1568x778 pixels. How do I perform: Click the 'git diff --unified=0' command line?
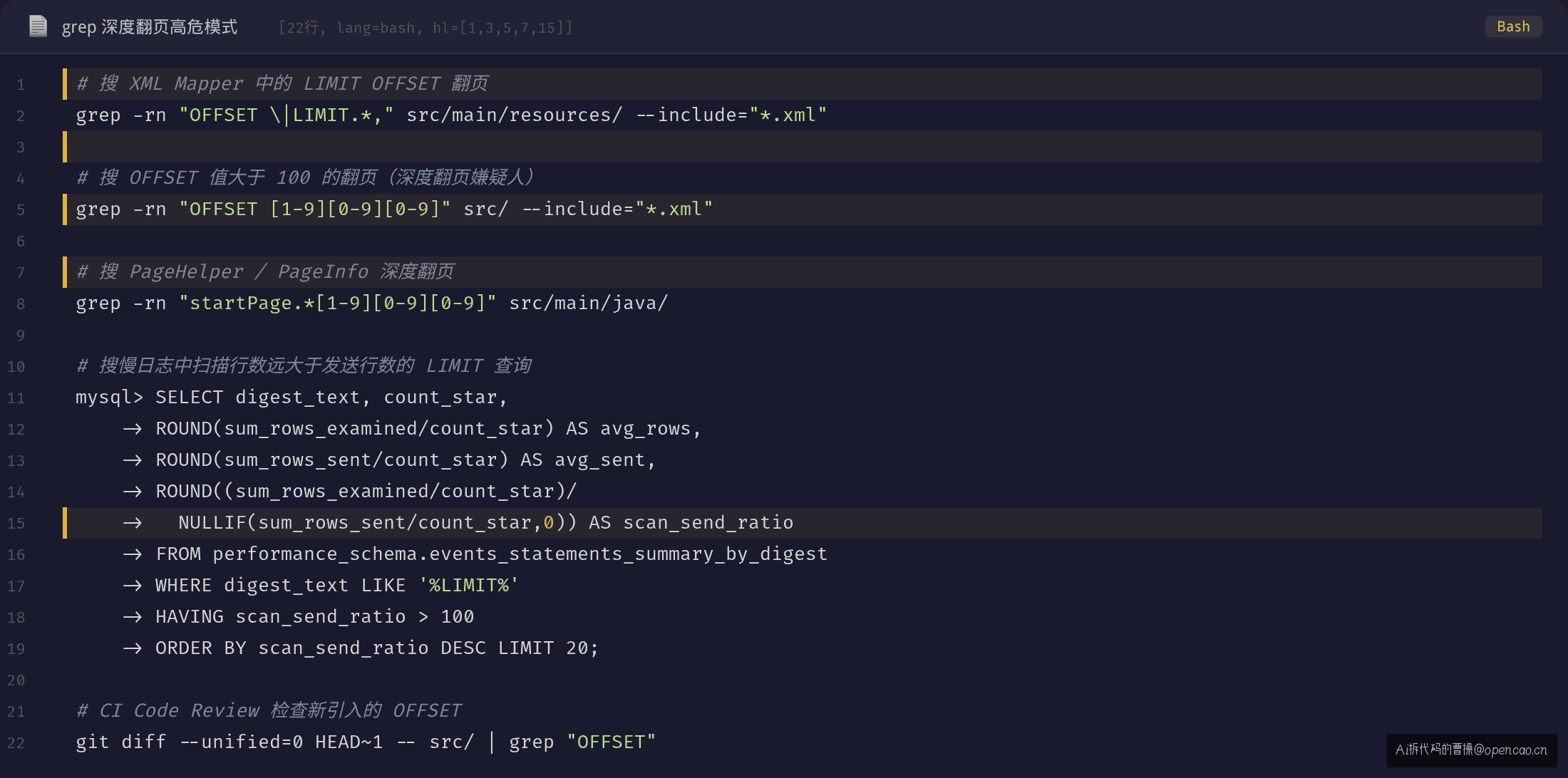[366, 742]
